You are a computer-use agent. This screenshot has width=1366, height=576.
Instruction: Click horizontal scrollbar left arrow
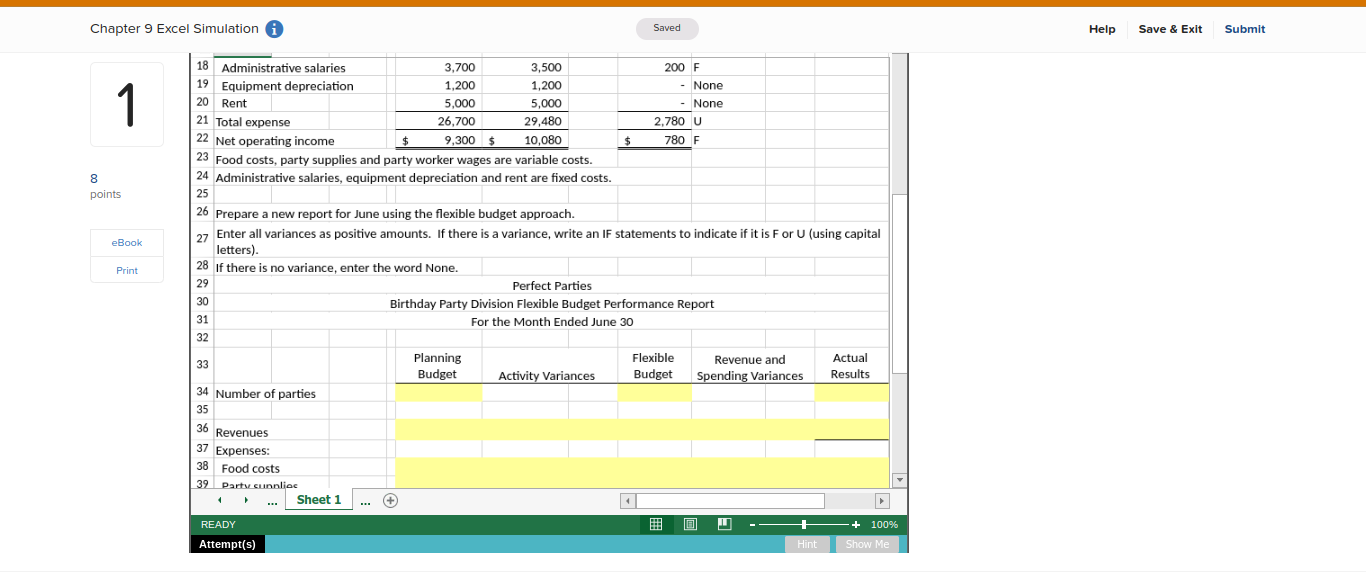[x=627, y=500]
